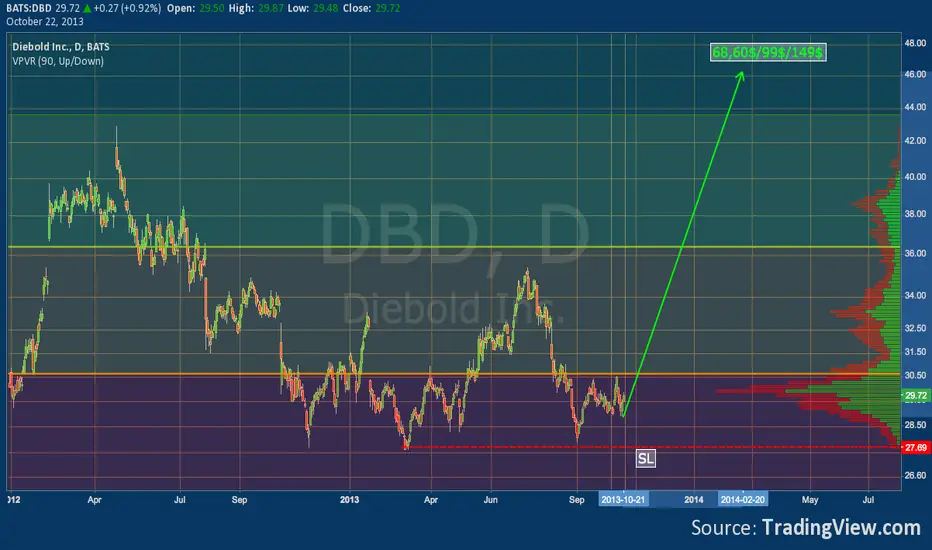Image resolution: width=932 pixels, height=550 pixels.
Task: Click the Jul label near 2012 on time axis
Action: 180,499
